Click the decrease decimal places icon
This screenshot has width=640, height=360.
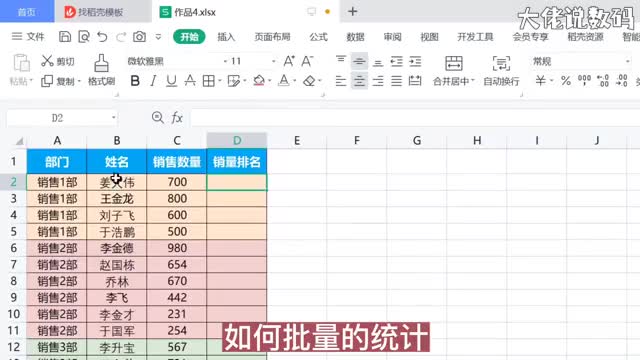[x=622, y=81]
